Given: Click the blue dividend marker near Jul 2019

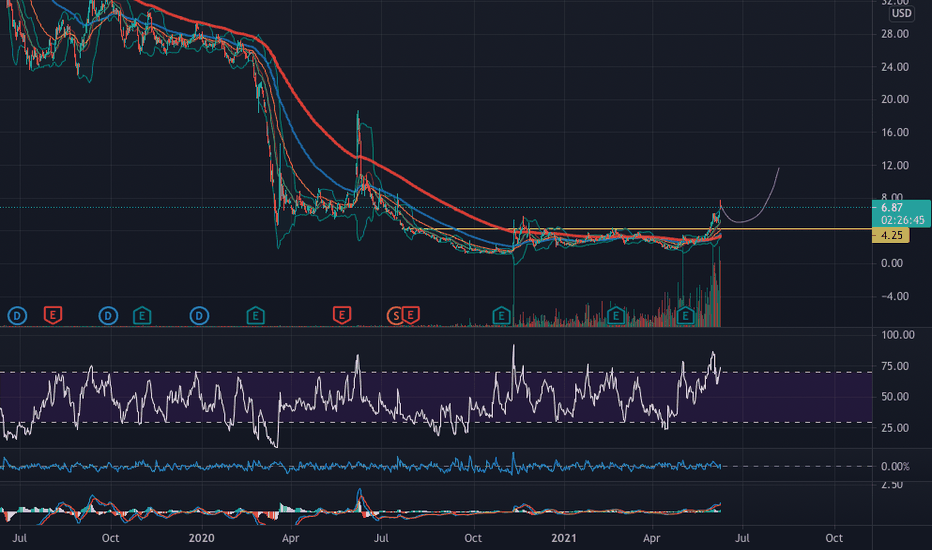Looking at the screenshot, I should click(x=17, y=316).
